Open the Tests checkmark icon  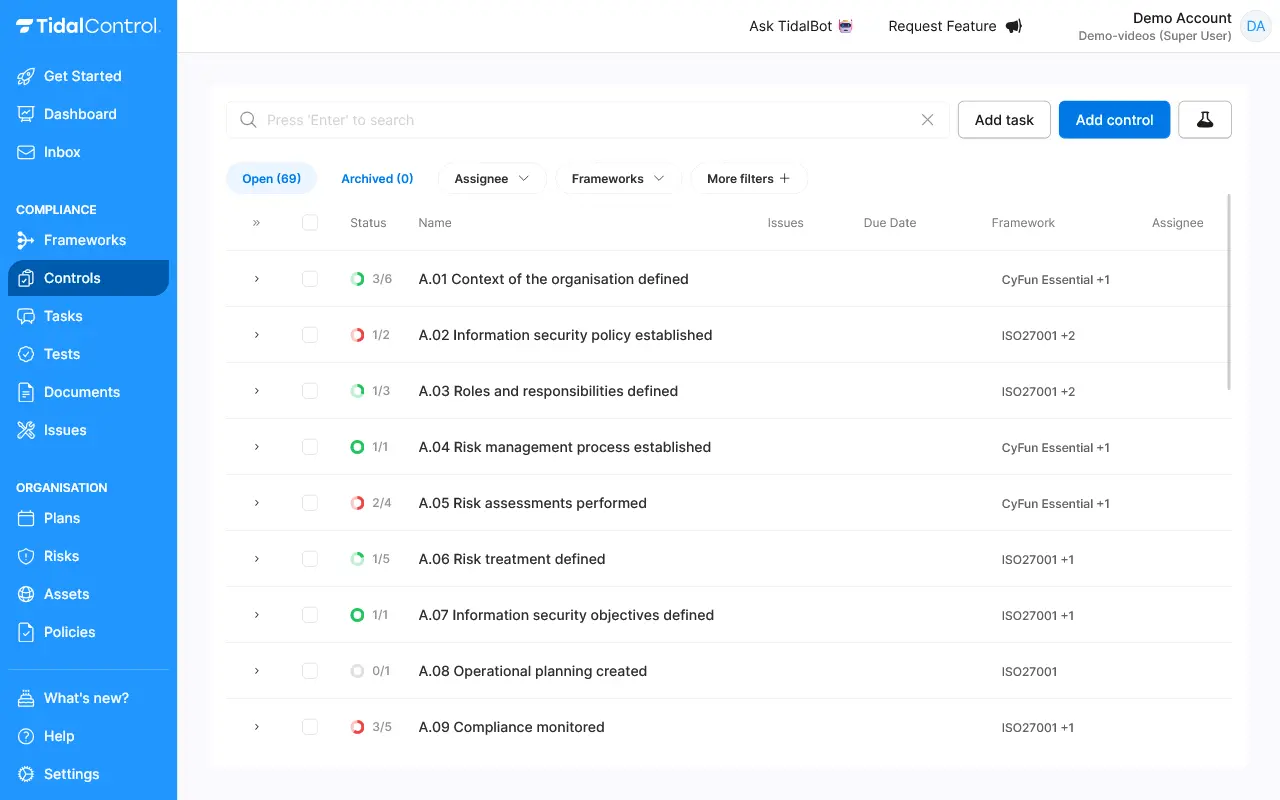(x=26, y=354)
